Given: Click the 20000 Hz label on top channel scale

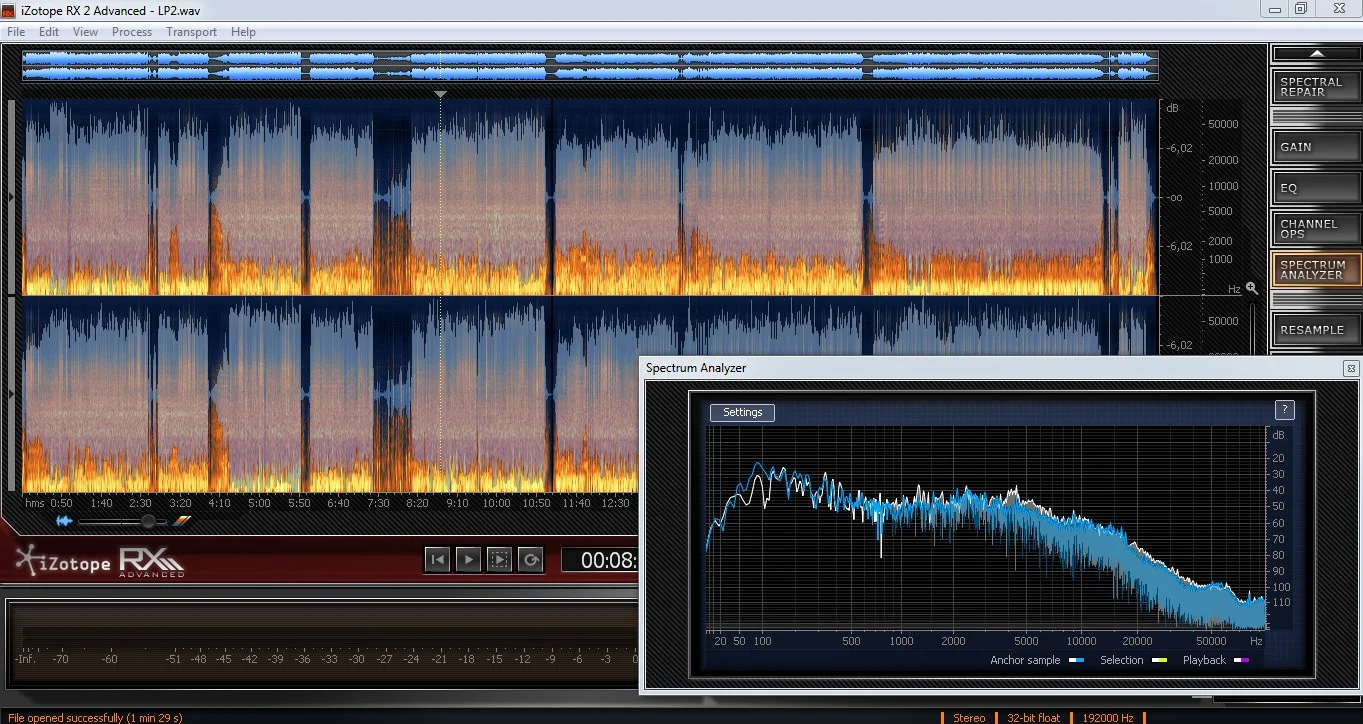Looking at the screenshot, I should (1224, 160).
